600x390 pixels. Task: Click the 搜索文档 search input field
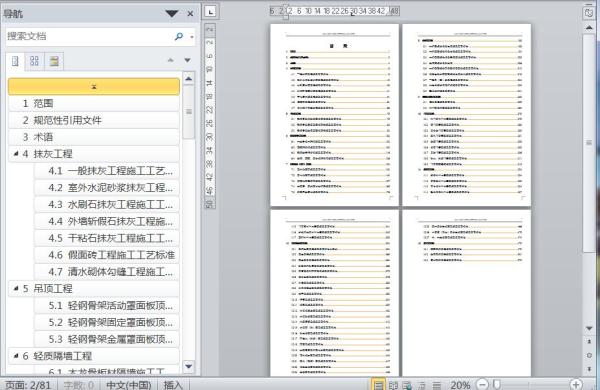click(x=89, y=36)
